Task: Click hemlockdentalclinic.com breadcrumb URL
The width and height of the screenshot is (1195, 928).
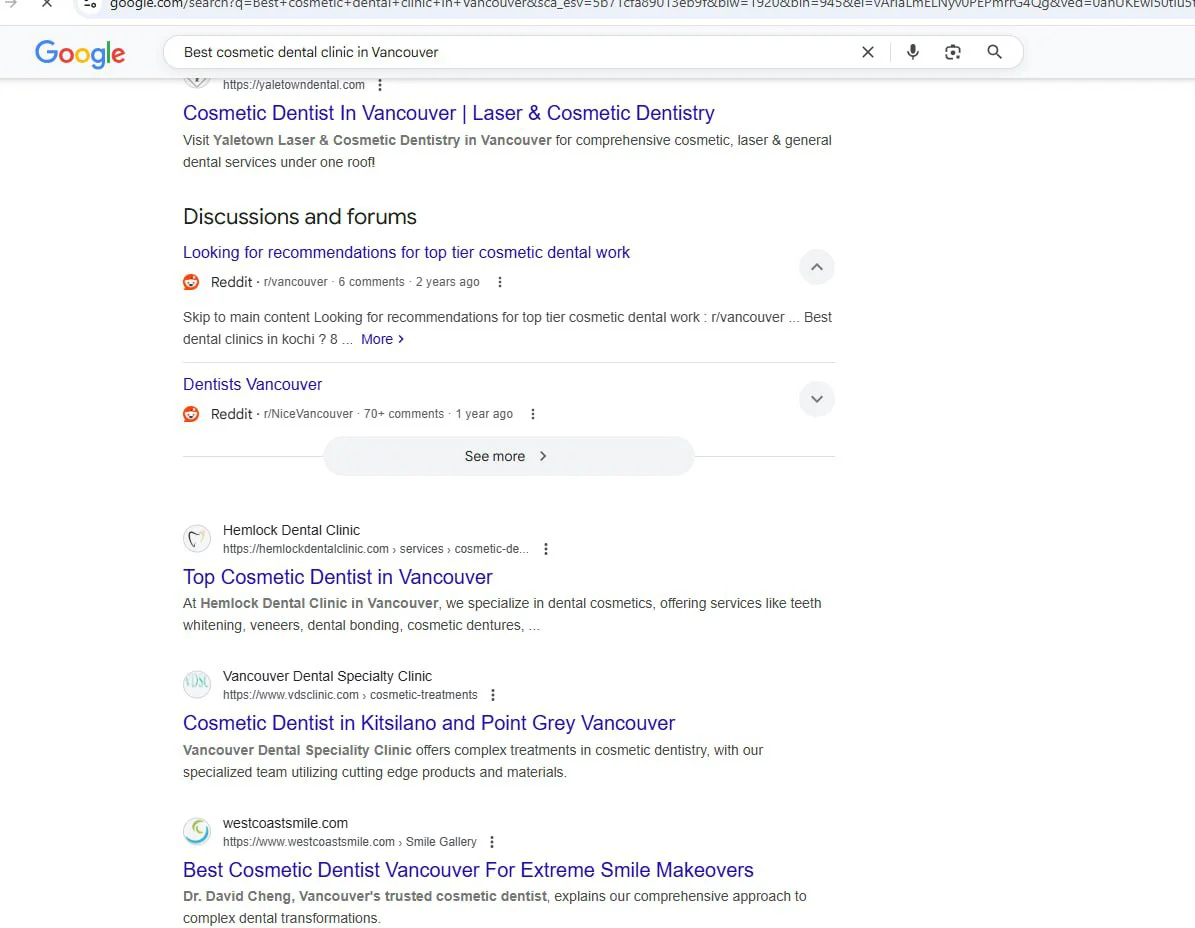Action: click(375, 549)
